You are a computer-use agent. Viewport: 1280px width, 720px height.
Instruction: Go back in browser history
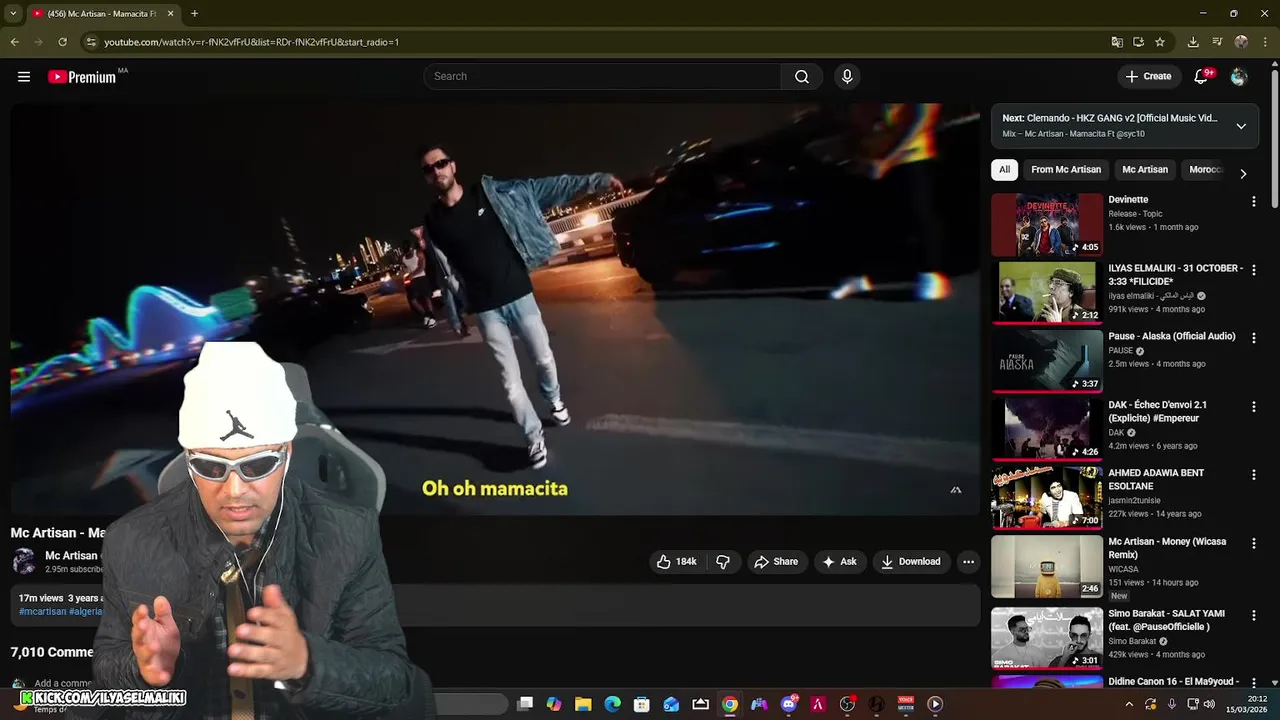point(14,42)
